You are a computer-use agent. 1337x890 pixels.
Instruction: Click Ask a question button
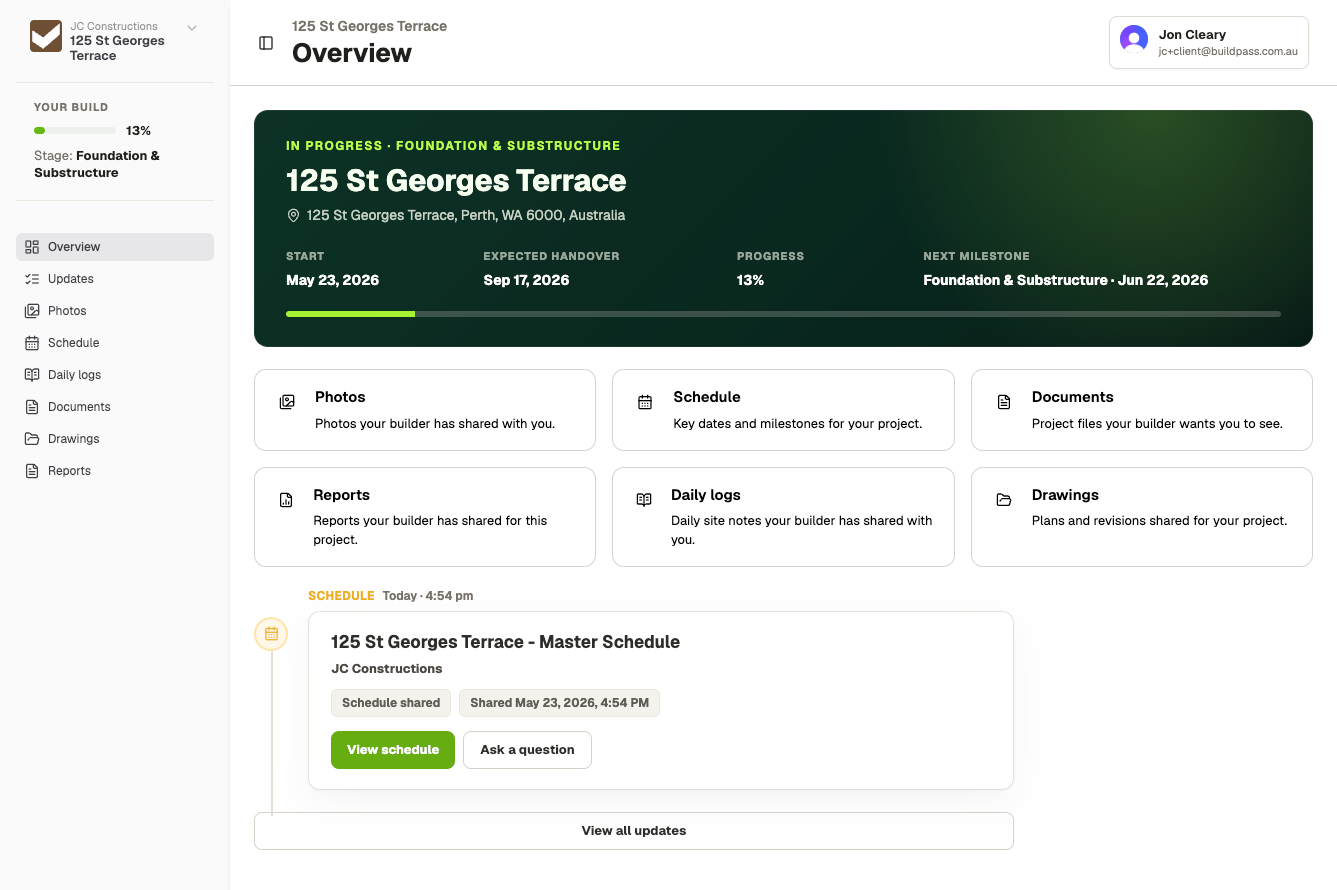tap(527, 750)
